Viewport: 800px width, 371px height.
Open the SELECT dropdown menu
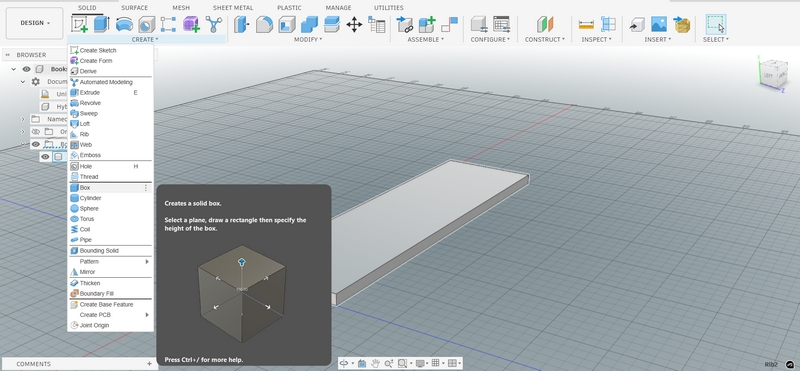click(x=716, y=39)
